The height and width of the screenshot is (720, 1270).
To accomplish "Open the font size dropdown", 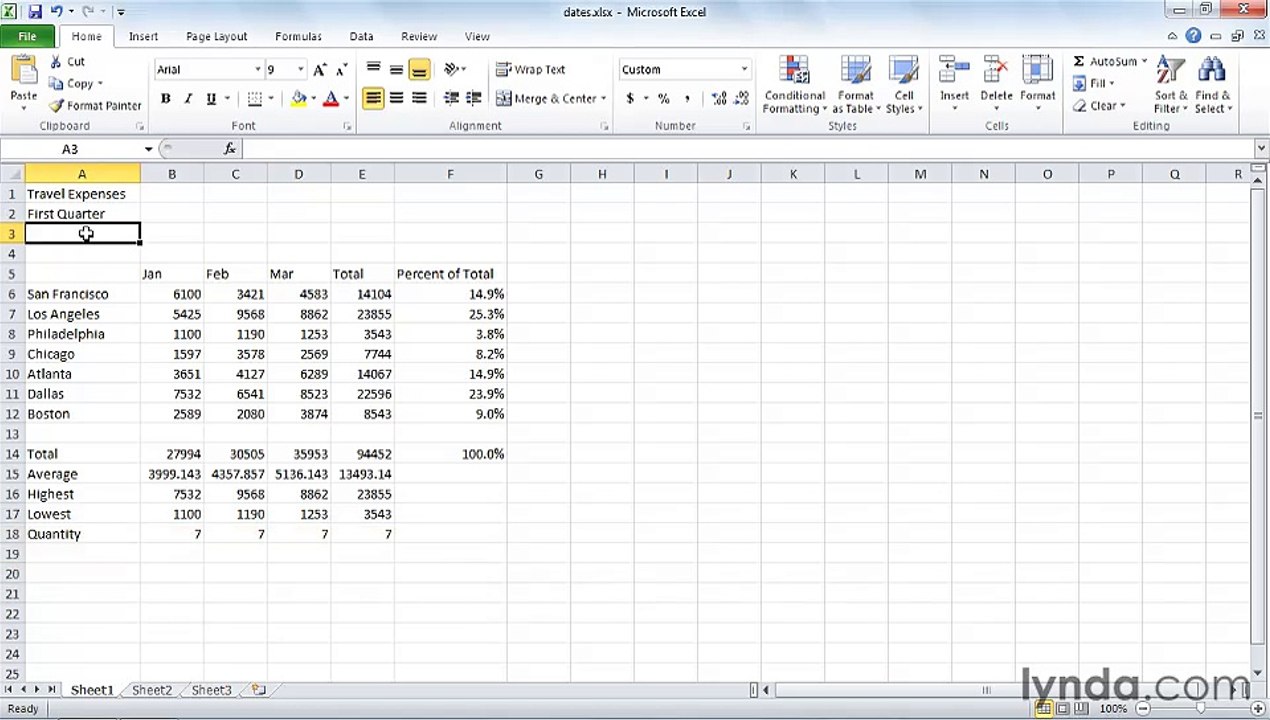I will tap(301, 70).
